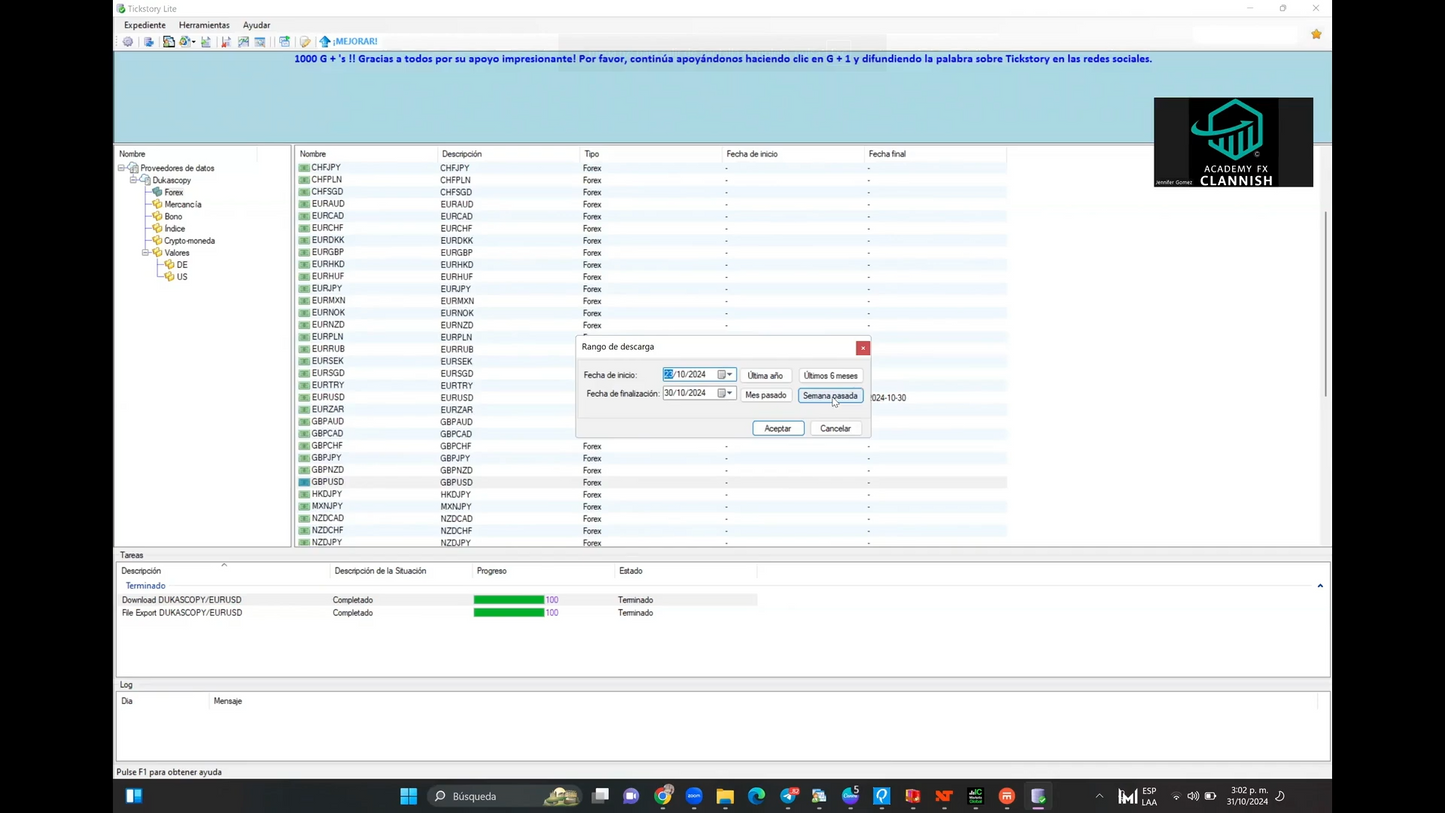Image resolution: width=1445 pixels, height=813 pixels.
Task: Click the Mes pasado button
Action: [x=765, y=395]
